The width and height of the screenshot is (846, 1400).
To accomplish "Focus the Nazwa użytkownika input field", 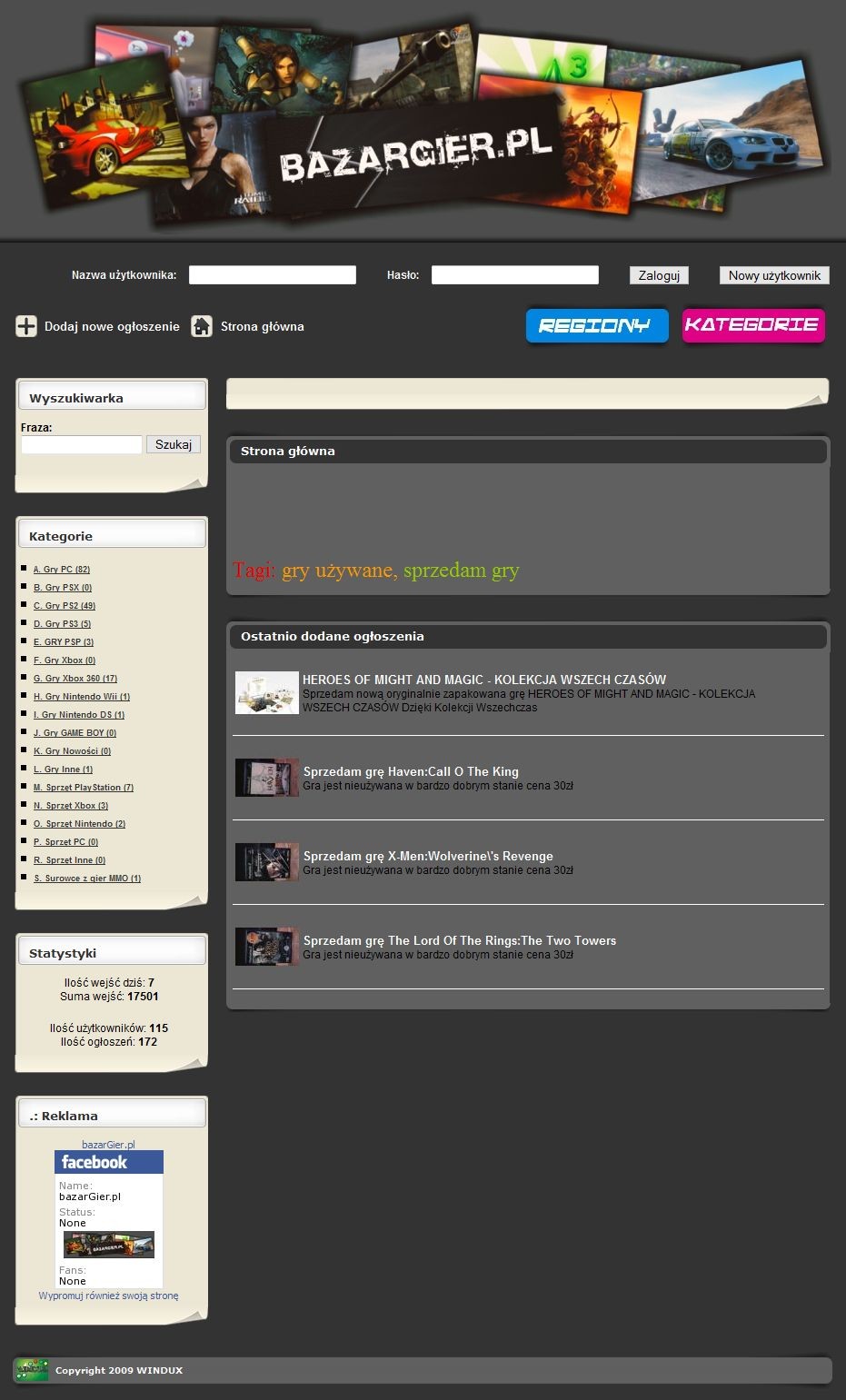I will [272, 275].
